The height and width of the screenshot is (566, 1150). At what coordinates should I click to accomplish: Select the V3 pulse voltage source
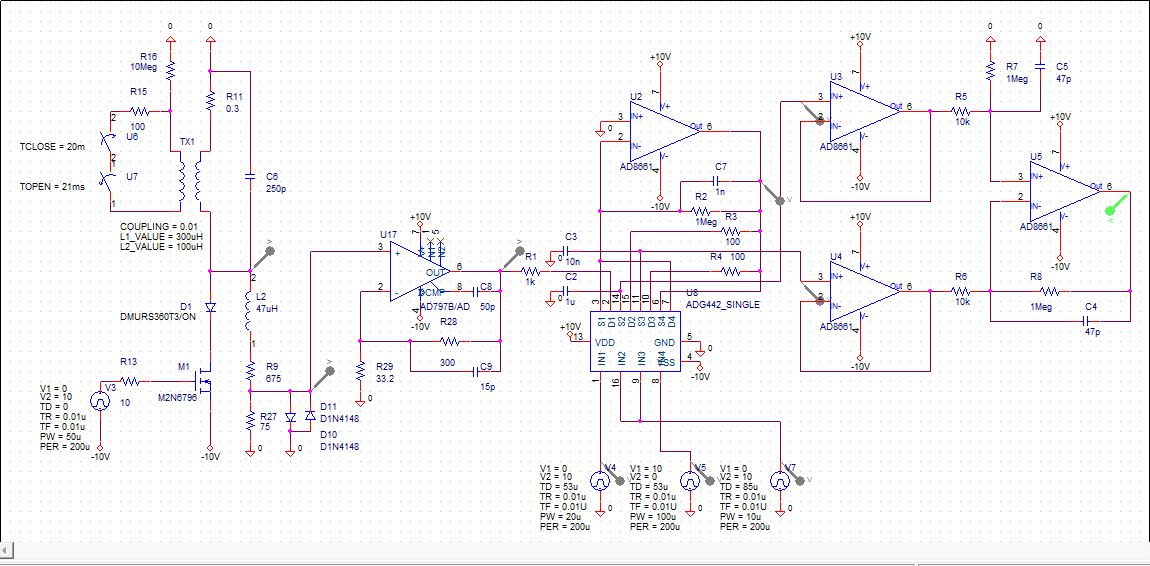tap(100, 401)
